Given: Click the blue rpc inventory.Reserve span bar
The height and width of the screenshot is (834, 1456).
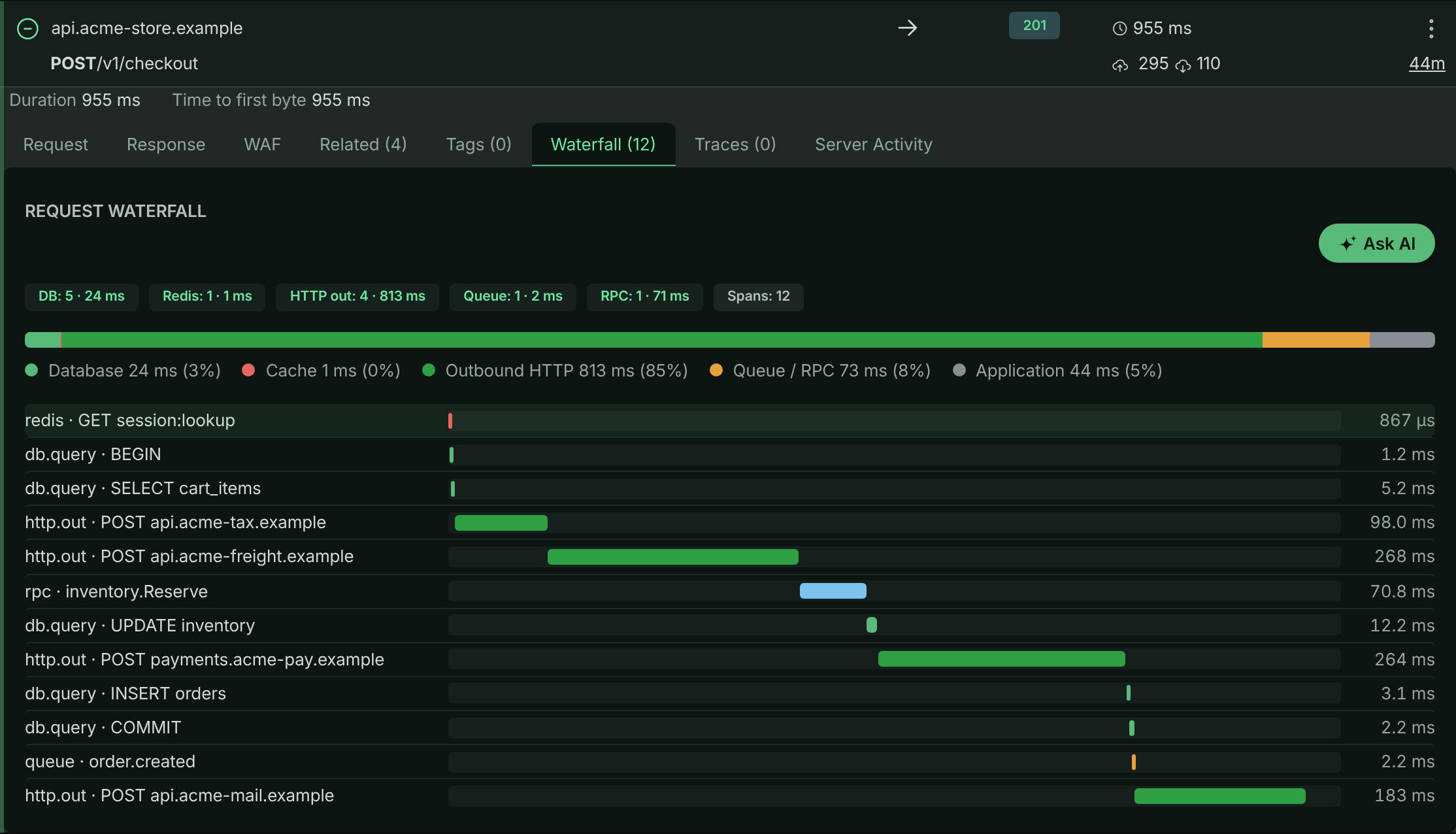Looking at the screenshot, I should click(833, 591).
